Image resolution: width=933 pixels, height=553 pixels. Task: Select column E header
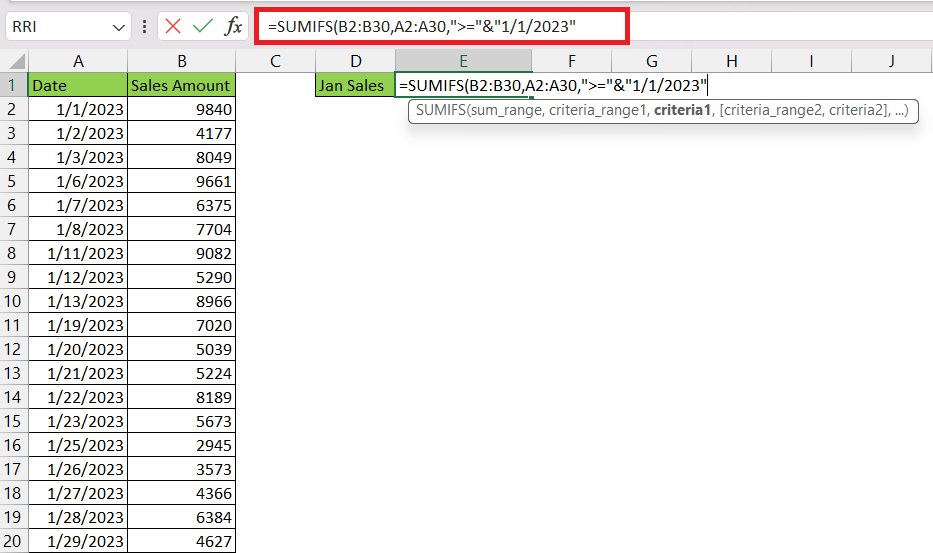pyautogui.click(x=463, y=61)
